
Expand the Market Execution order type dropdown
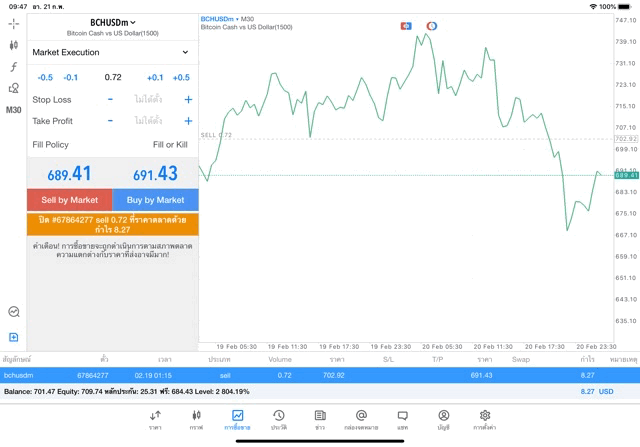[111, 52]
